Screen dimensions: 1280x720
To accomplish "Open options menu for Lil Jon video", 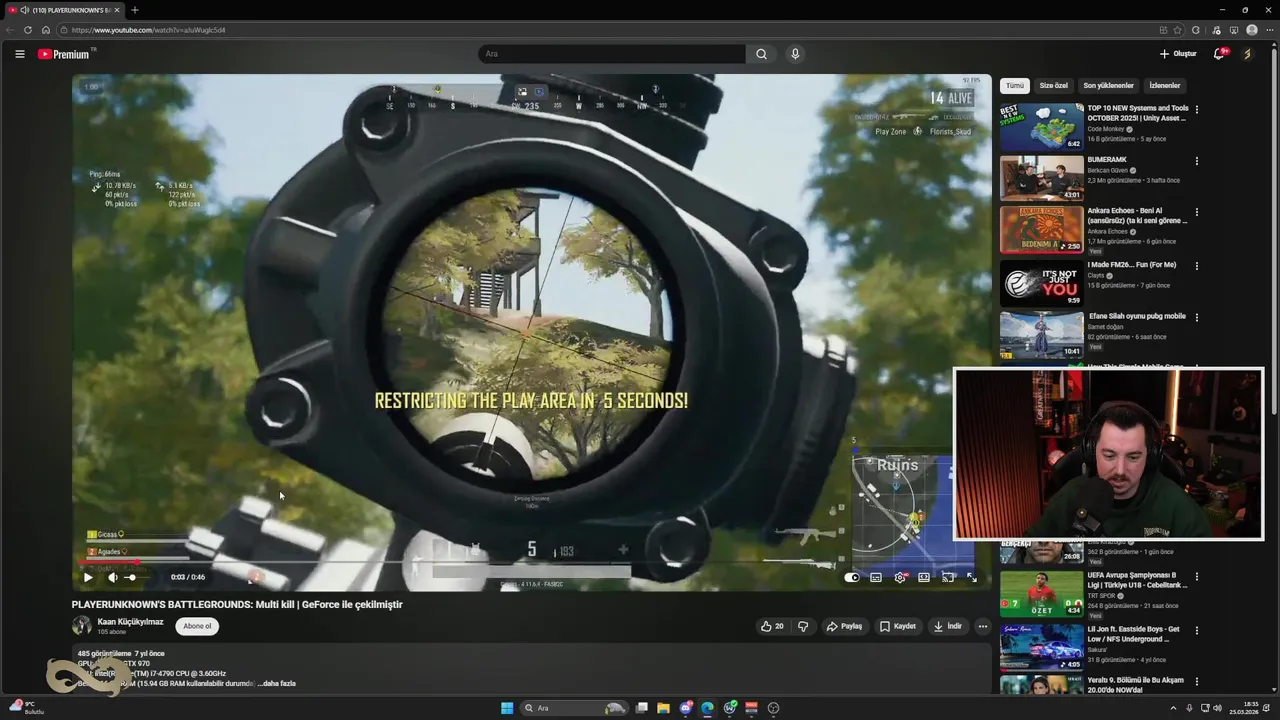I will pyautogui.click(x=1196, y=630).
